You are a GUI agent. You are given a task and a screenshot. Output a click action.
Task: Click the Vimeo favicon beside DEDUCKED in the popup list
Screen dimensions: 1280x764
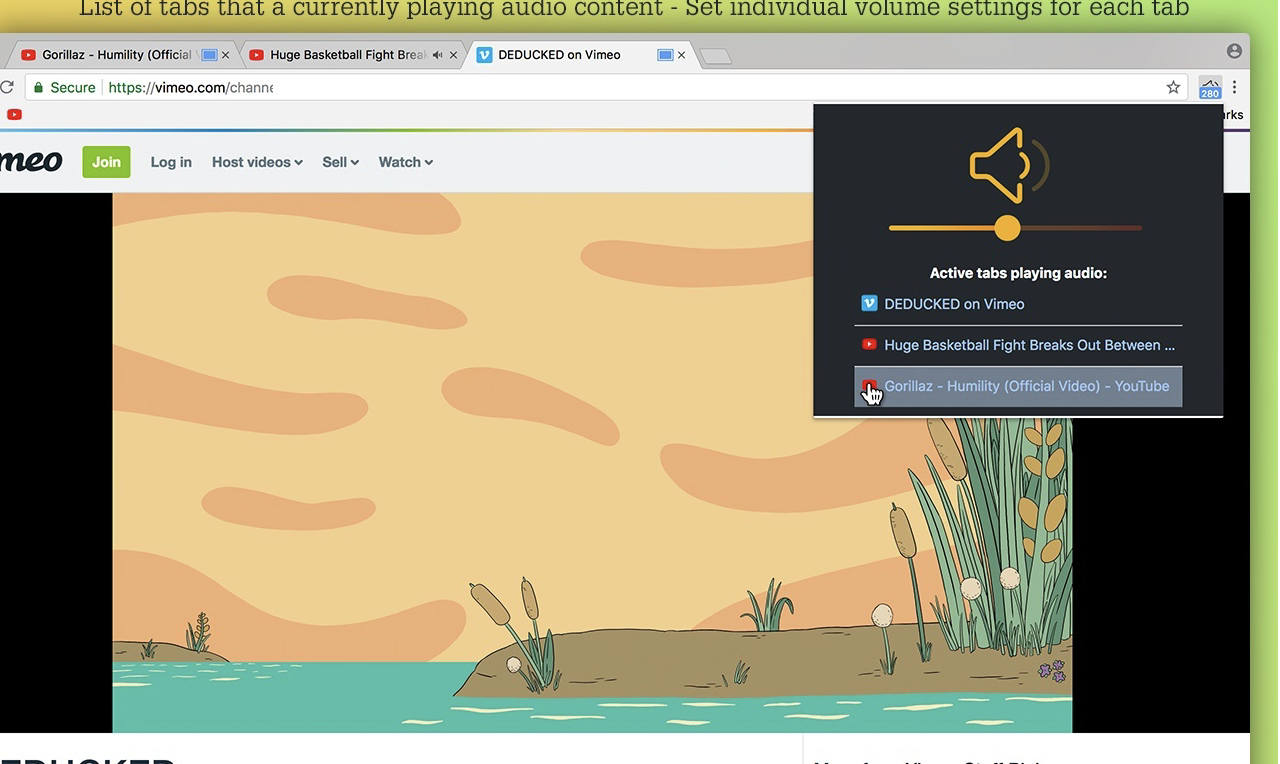[x=869, y=303]
